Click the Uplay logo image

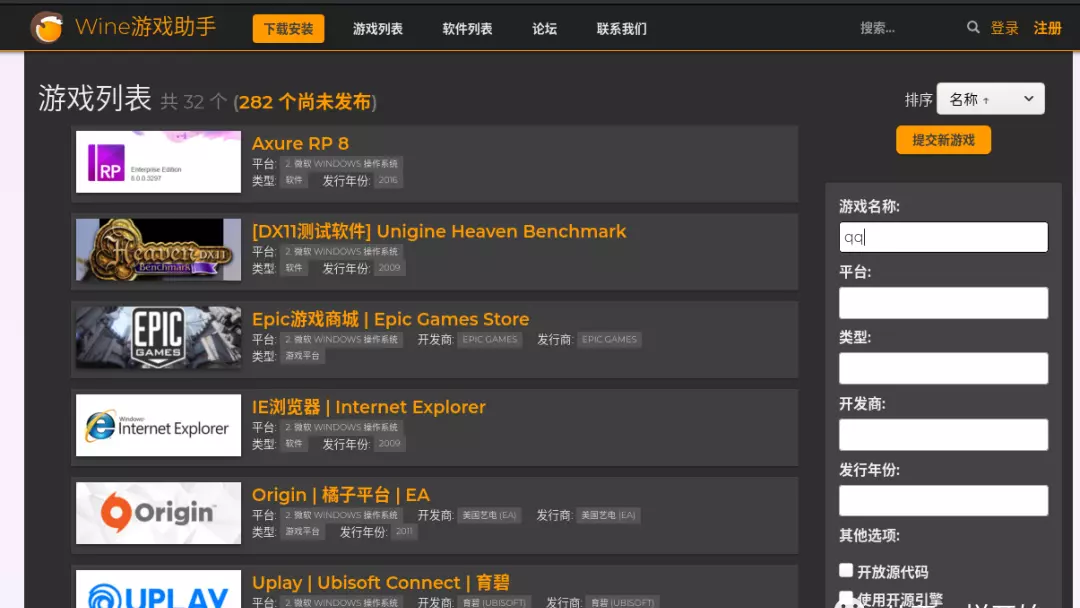point(158,590)
